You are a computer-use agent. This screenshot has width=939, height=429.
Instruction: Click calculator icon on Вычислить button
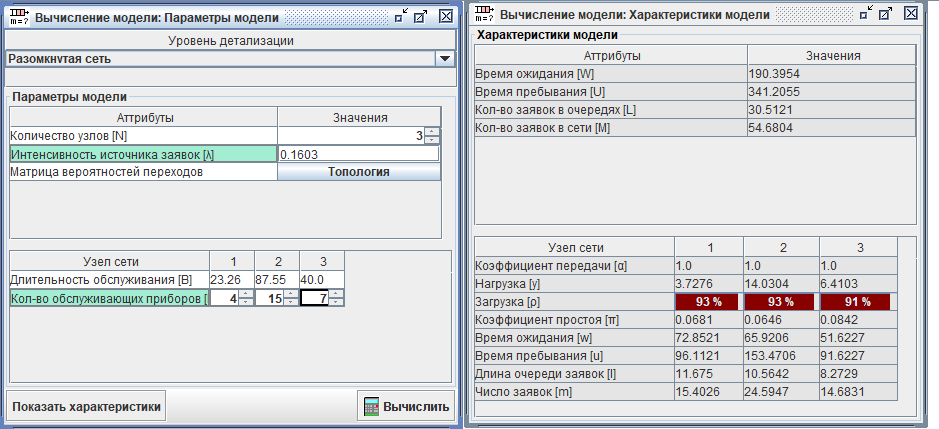pos(371,406)
